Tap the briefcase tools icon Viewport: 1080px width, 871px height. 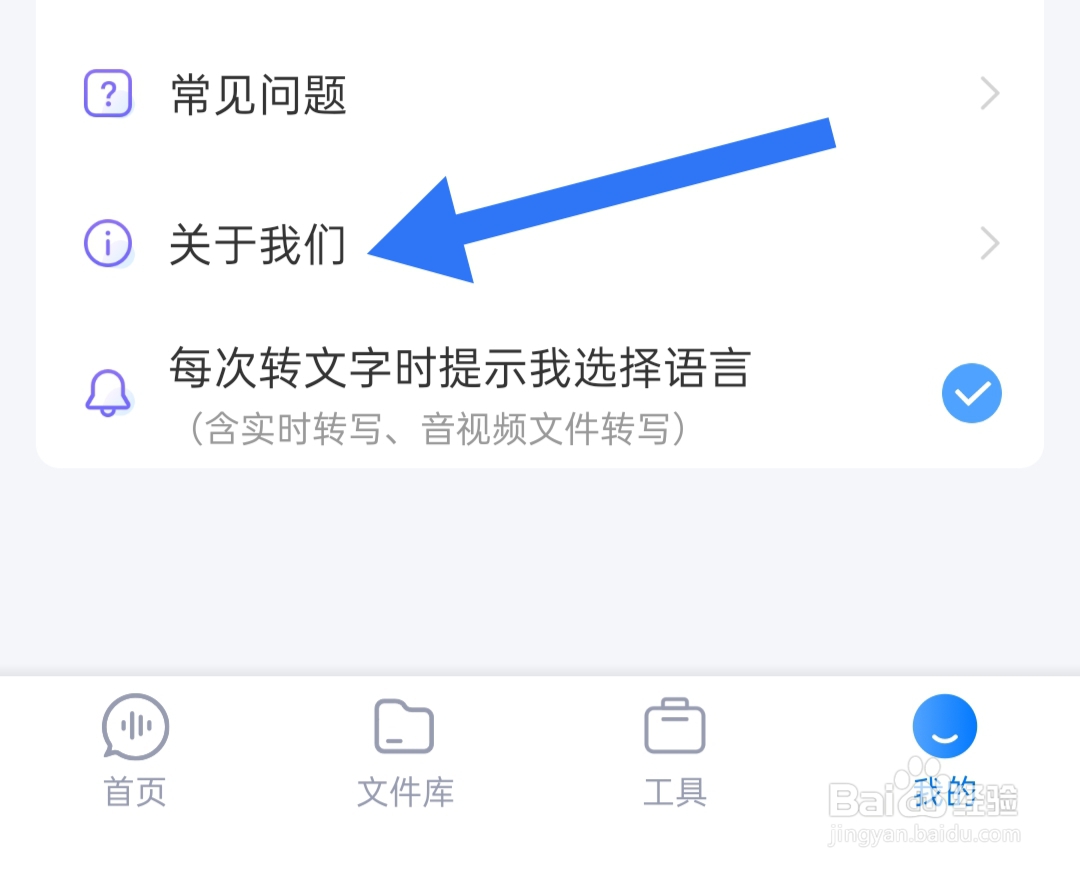[x=674, y=726]
